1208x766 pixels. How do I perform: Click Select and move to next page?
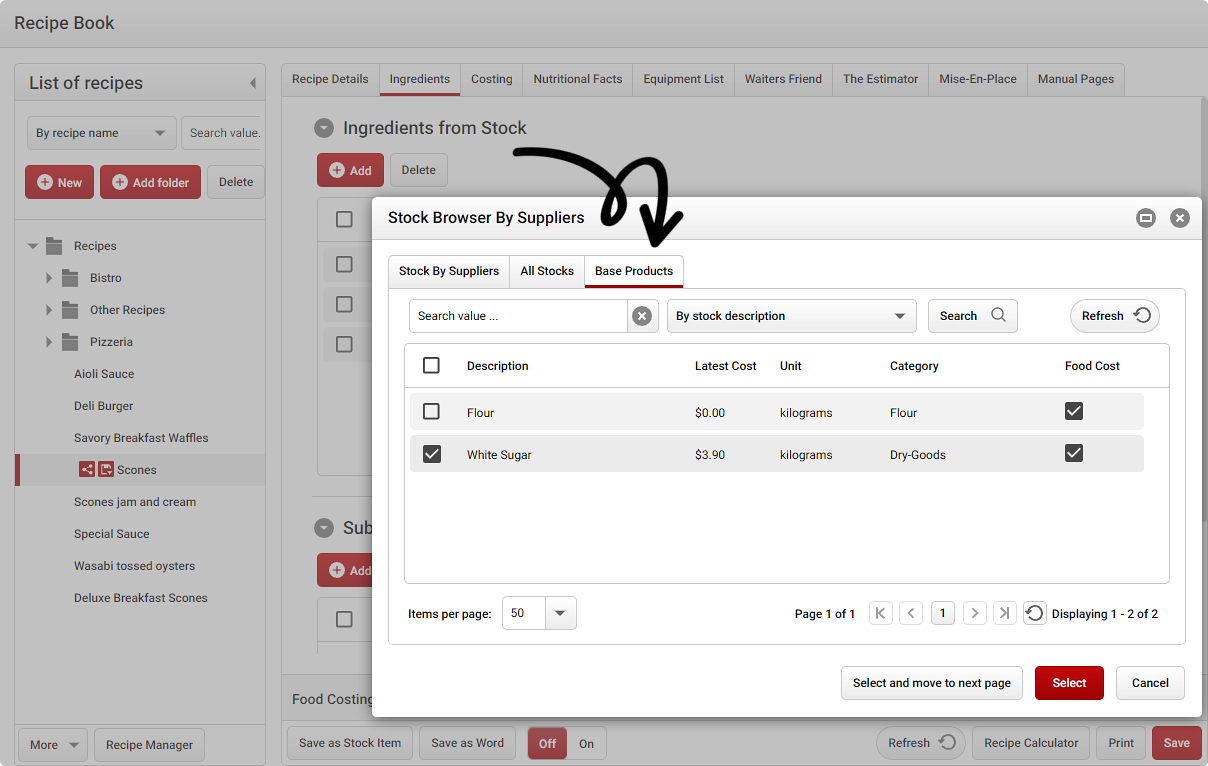(x=932, y=683)
